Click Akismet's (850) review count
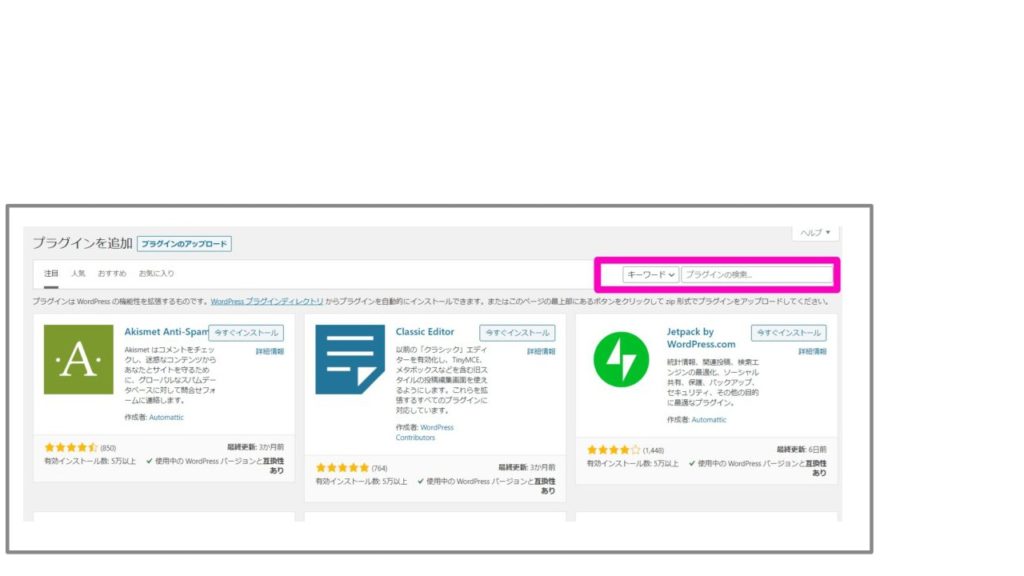 click(x=108, y=448)
